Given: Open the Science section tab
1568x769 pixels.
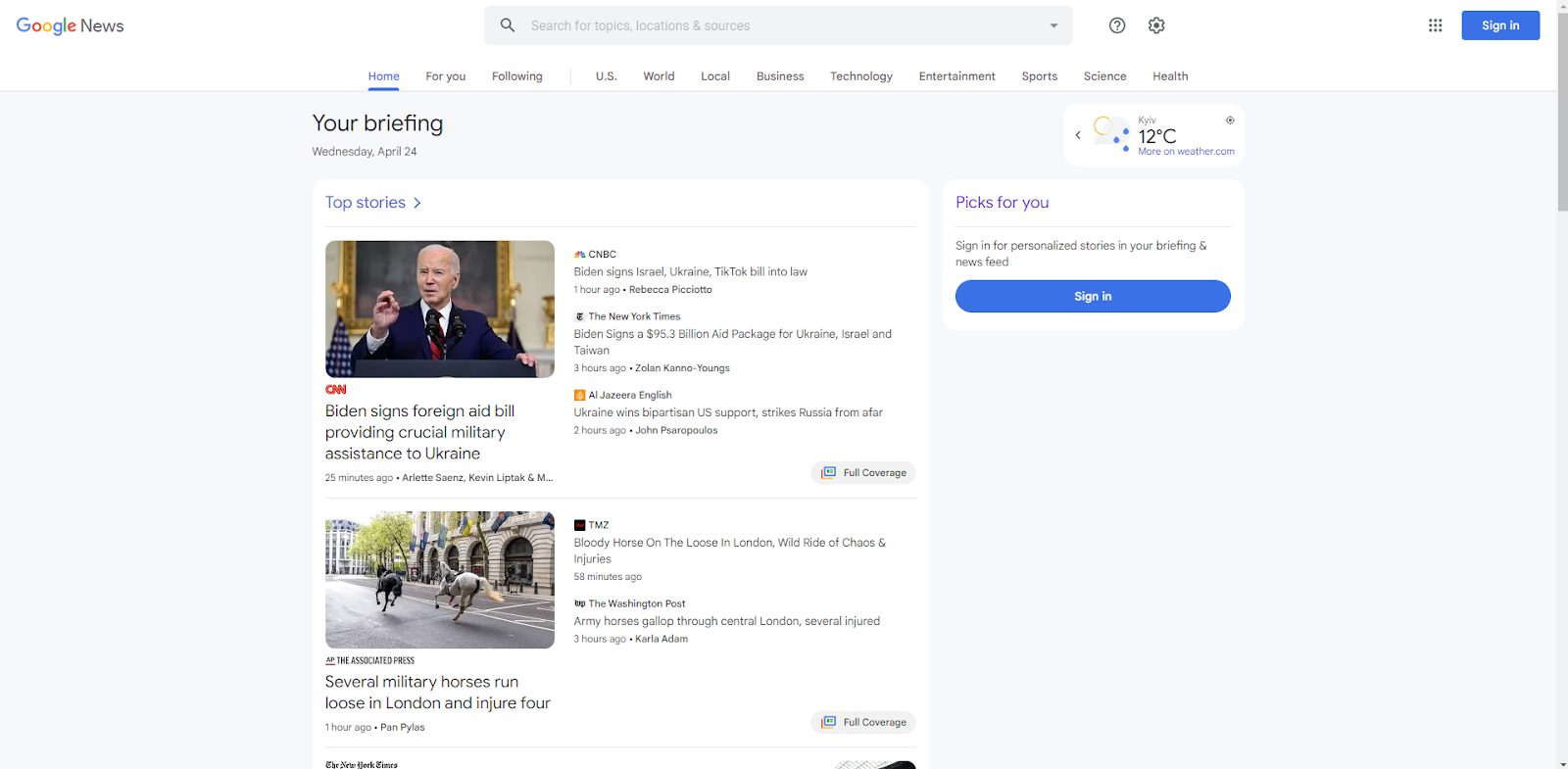Looking at the screenshot, I should (x=1104, y=76).
